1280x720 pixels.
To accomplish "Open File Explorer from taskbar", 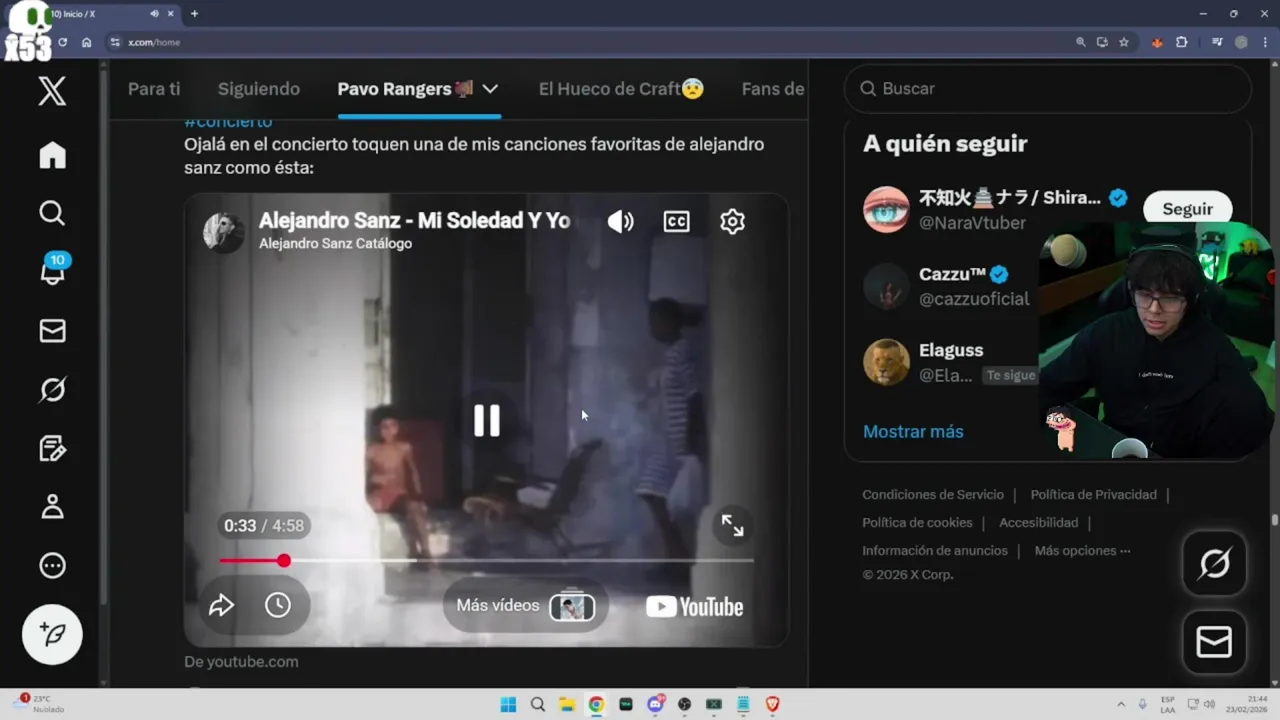I will [567, 704].
